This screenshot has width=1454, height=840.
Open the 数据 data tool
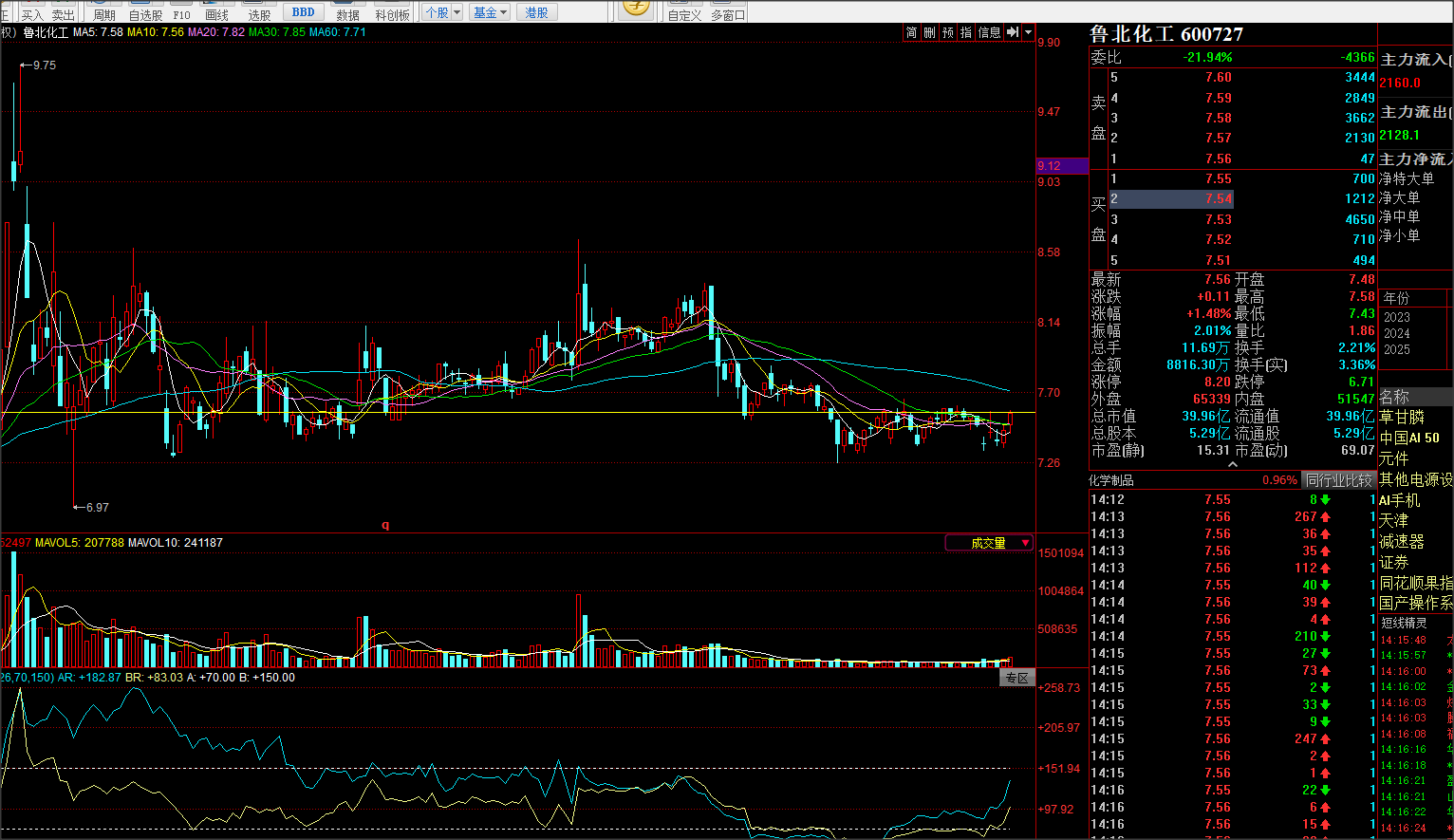pos(348,14)
